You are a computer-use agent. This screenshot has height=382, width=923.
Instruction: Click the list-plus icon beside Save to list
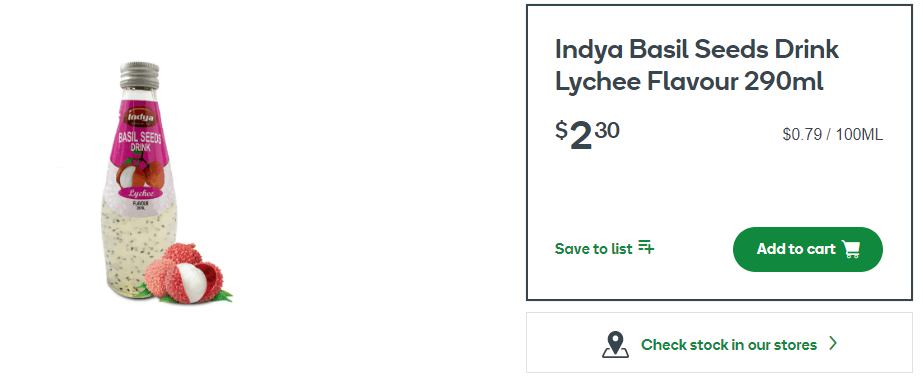[x=646, y=247]
